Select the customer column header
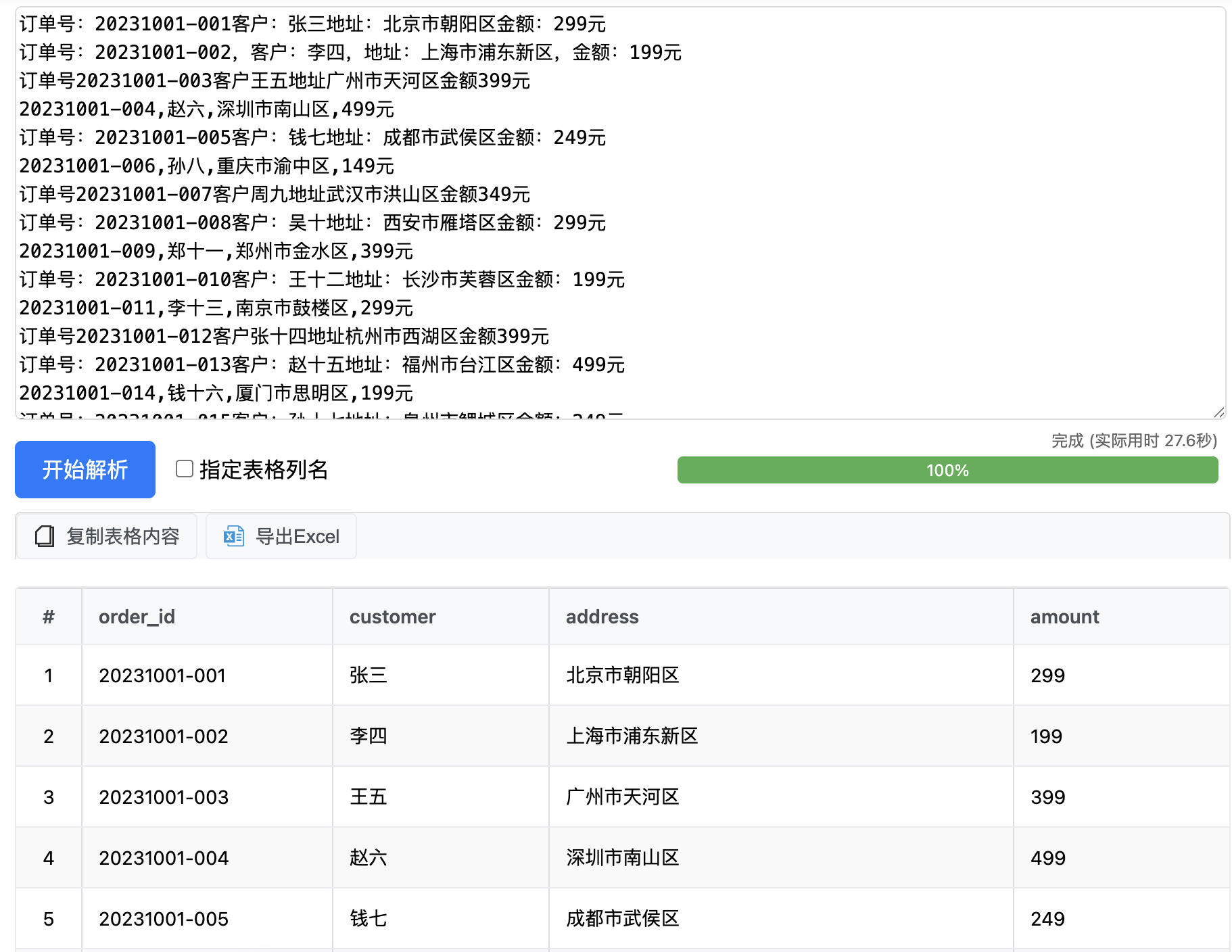 click(392, 616)
